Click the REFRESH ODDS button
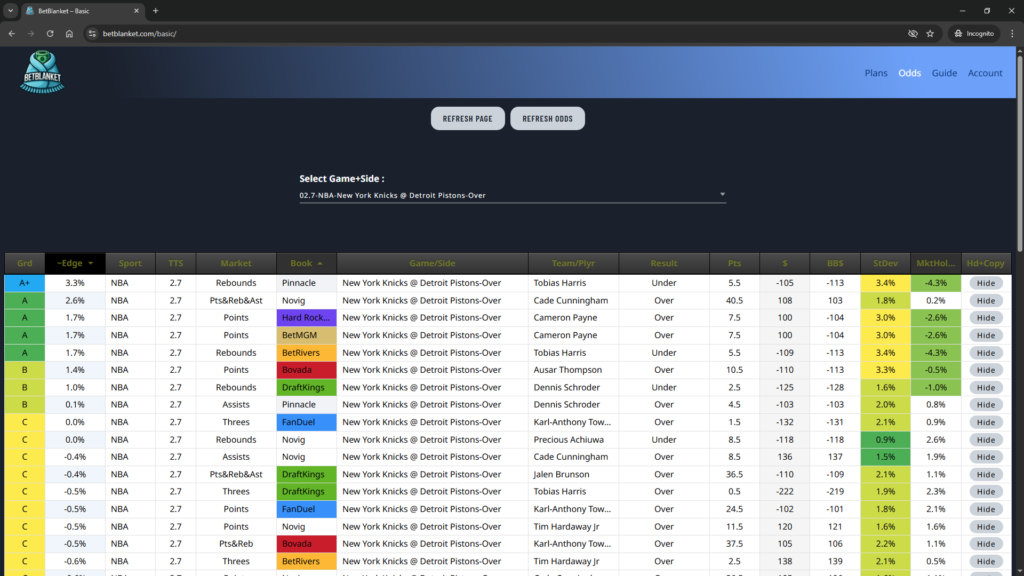The image size is (1024, 576). (547, 118)
